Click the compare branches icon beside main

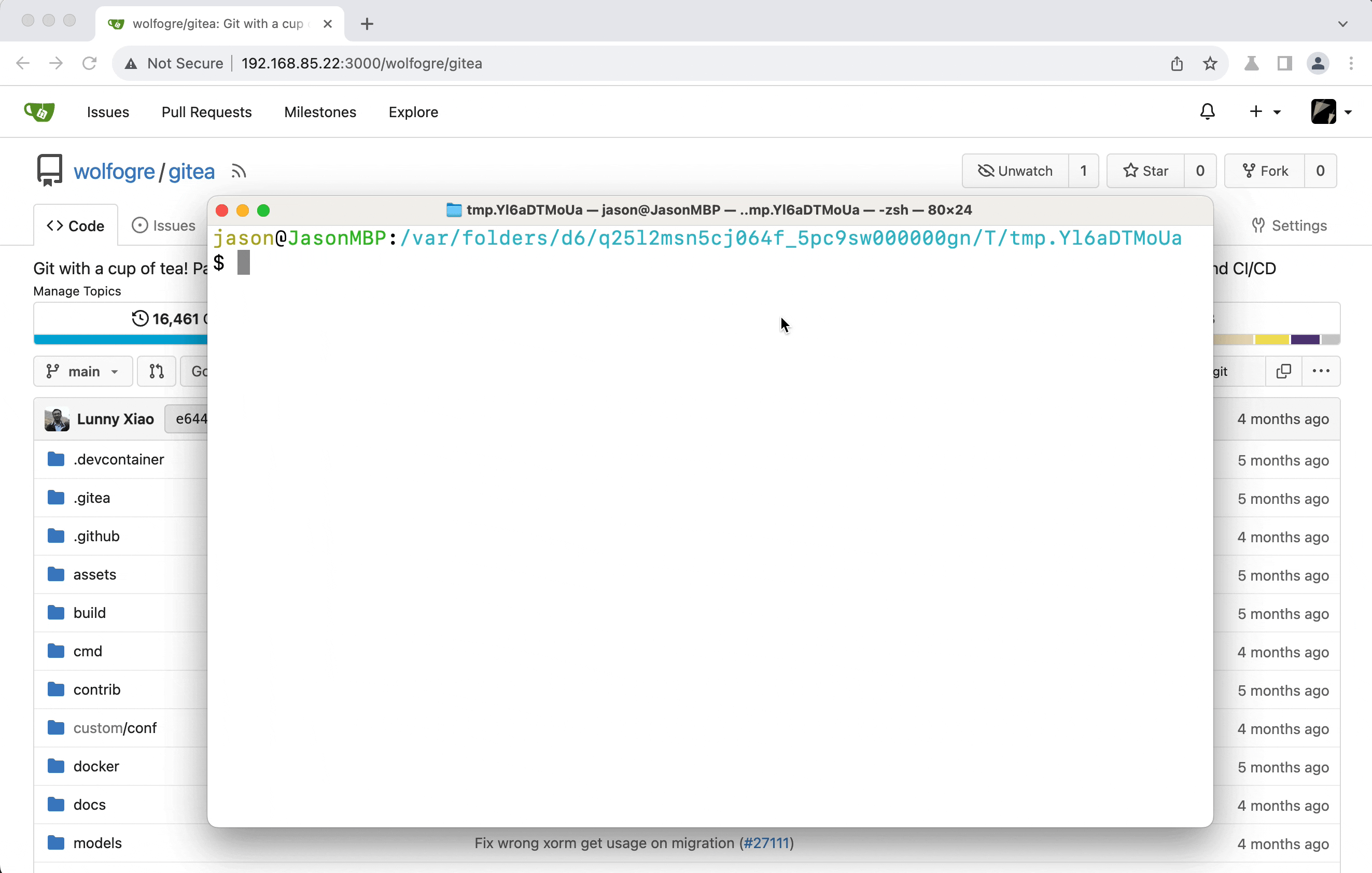(x=156, y=371)
